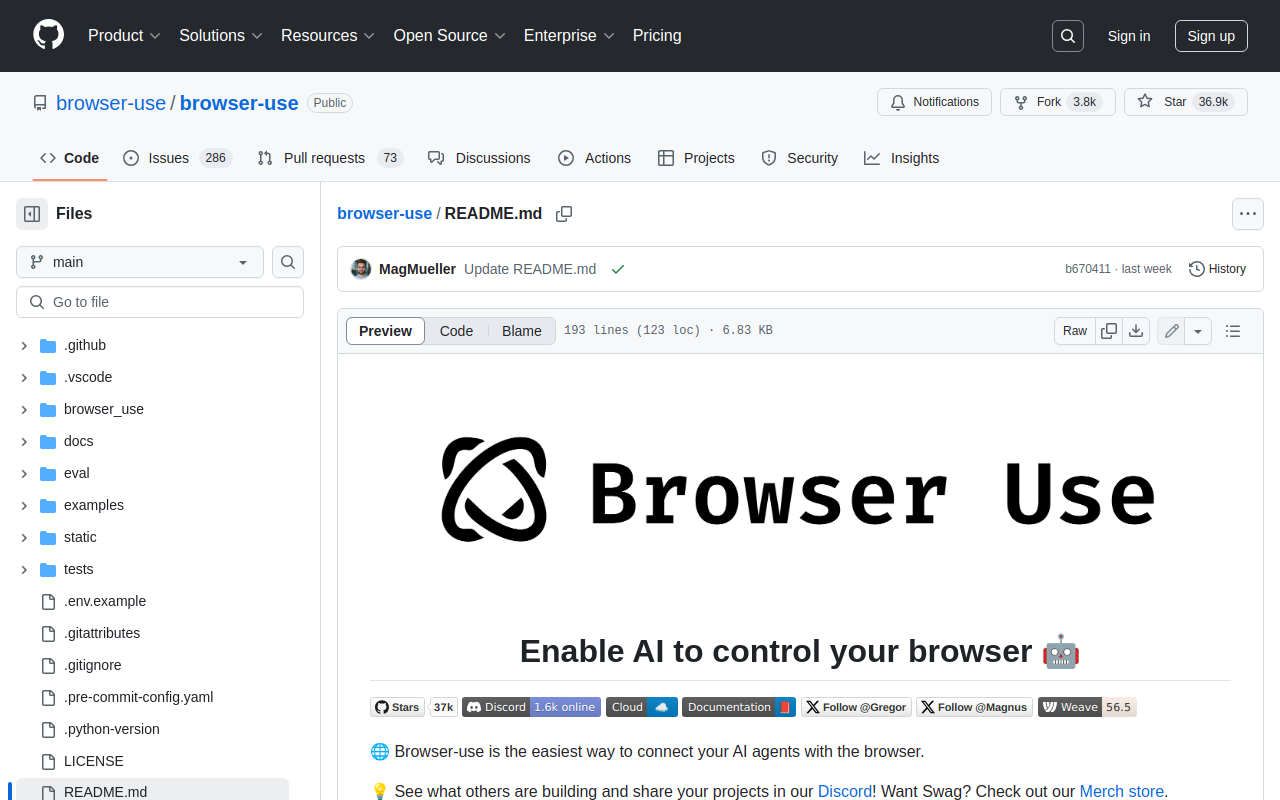Image resolution: width=1280 pixels, height=800 pixels.
Task: Switch to Blame view toggle
Action: click(x=522, y=331)
